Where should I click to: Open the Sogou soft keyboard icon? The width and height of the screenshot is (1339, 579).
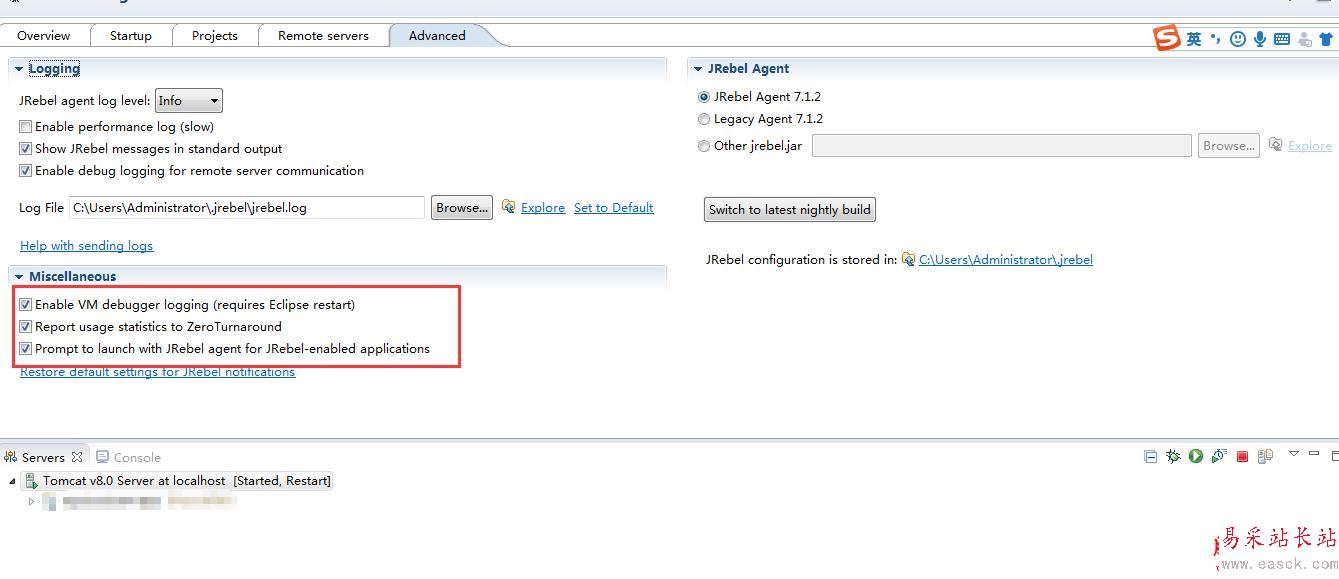(1282, 39)
